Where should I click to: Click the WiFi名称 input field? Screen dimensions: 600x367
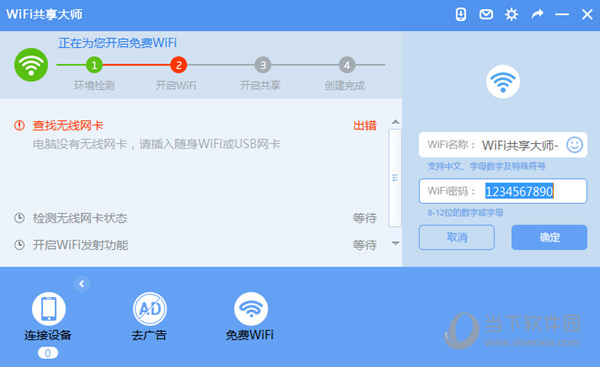tap(503, 145)
